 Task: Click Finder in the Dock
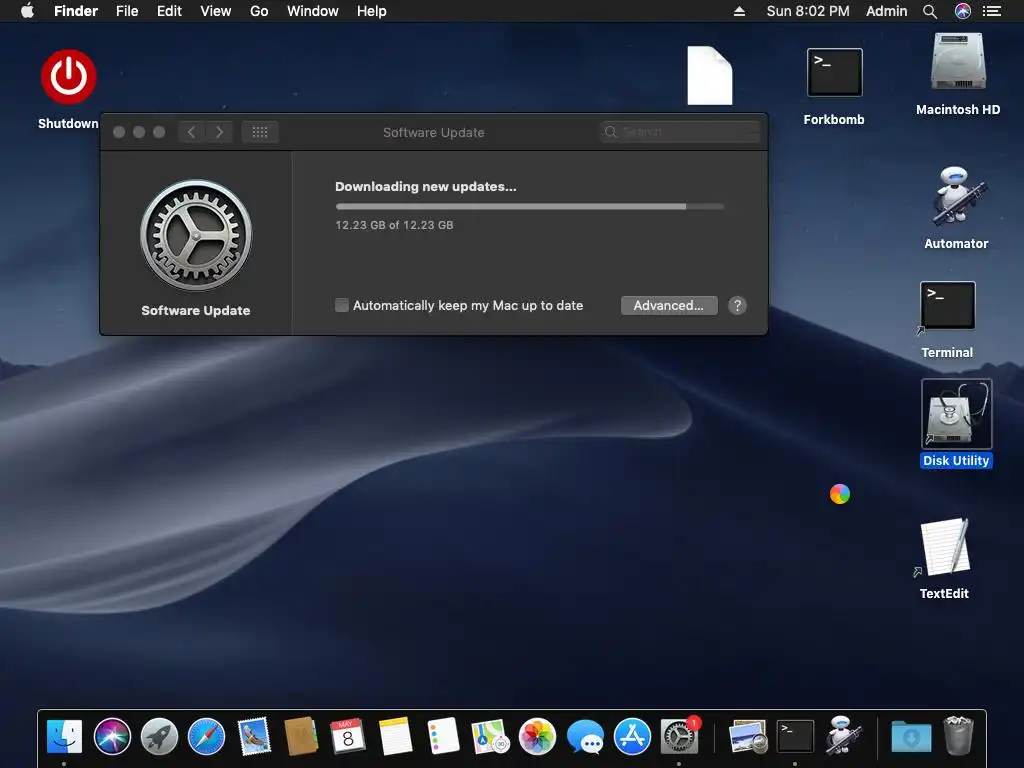[65, 737]
